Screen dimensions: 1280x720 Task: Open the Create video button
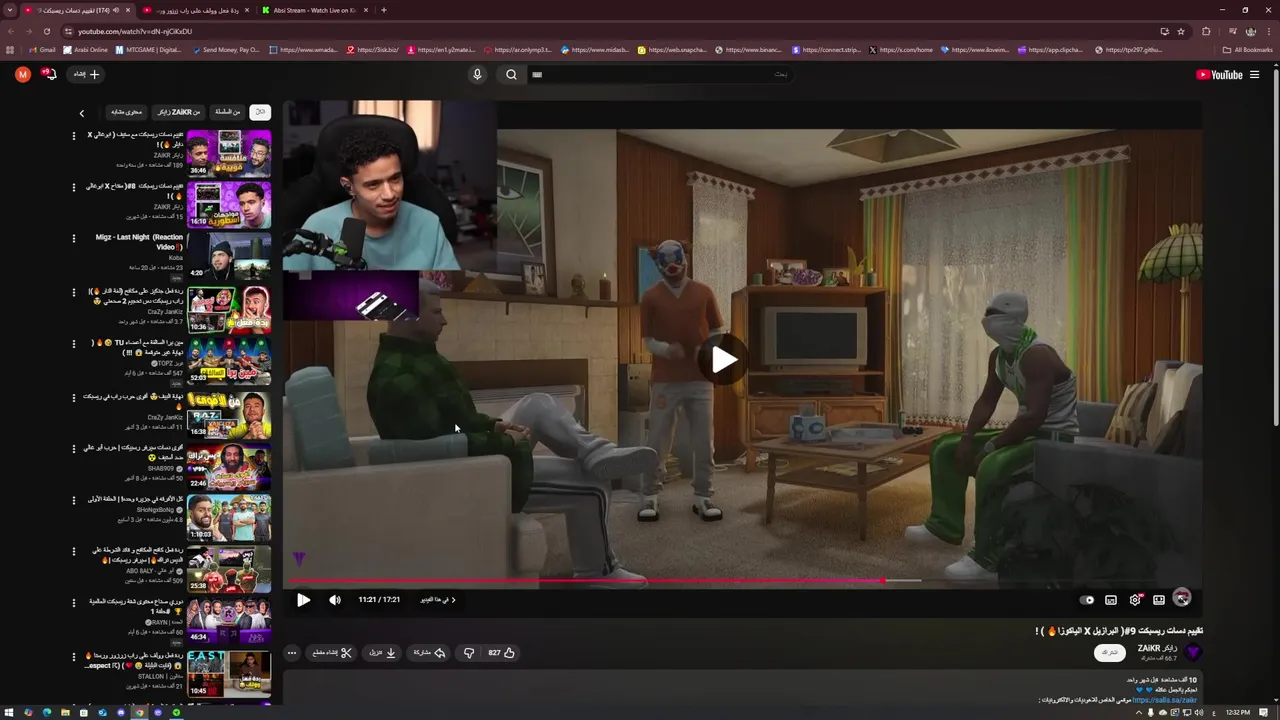86,74
